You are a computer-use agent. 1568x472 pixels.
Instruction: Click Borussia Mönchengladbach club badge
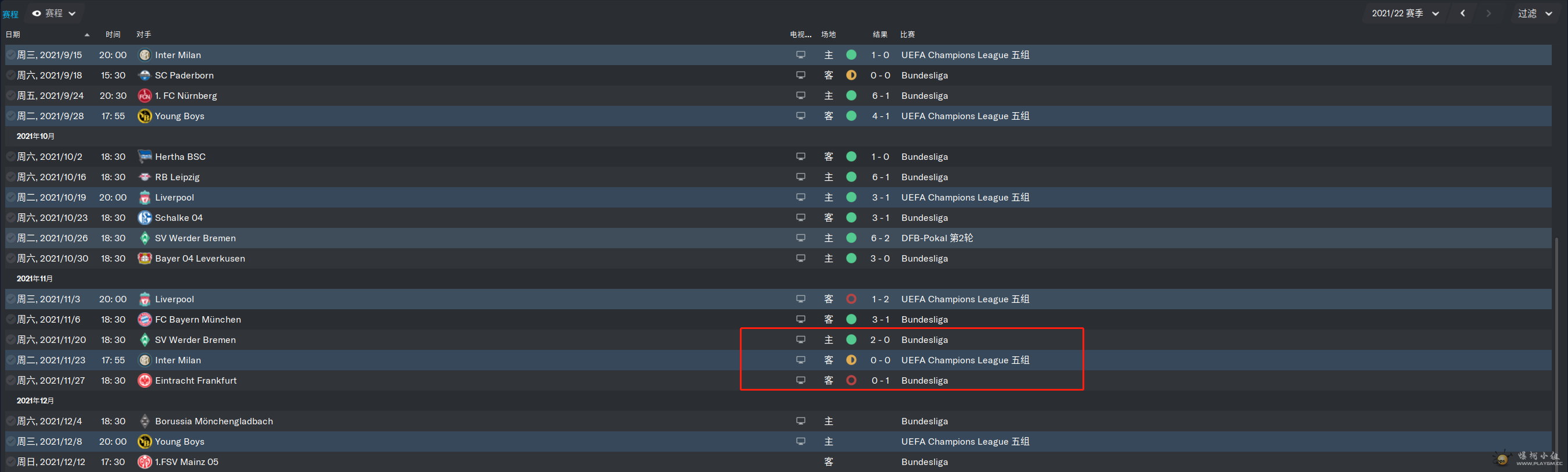[x=144, y=421]
